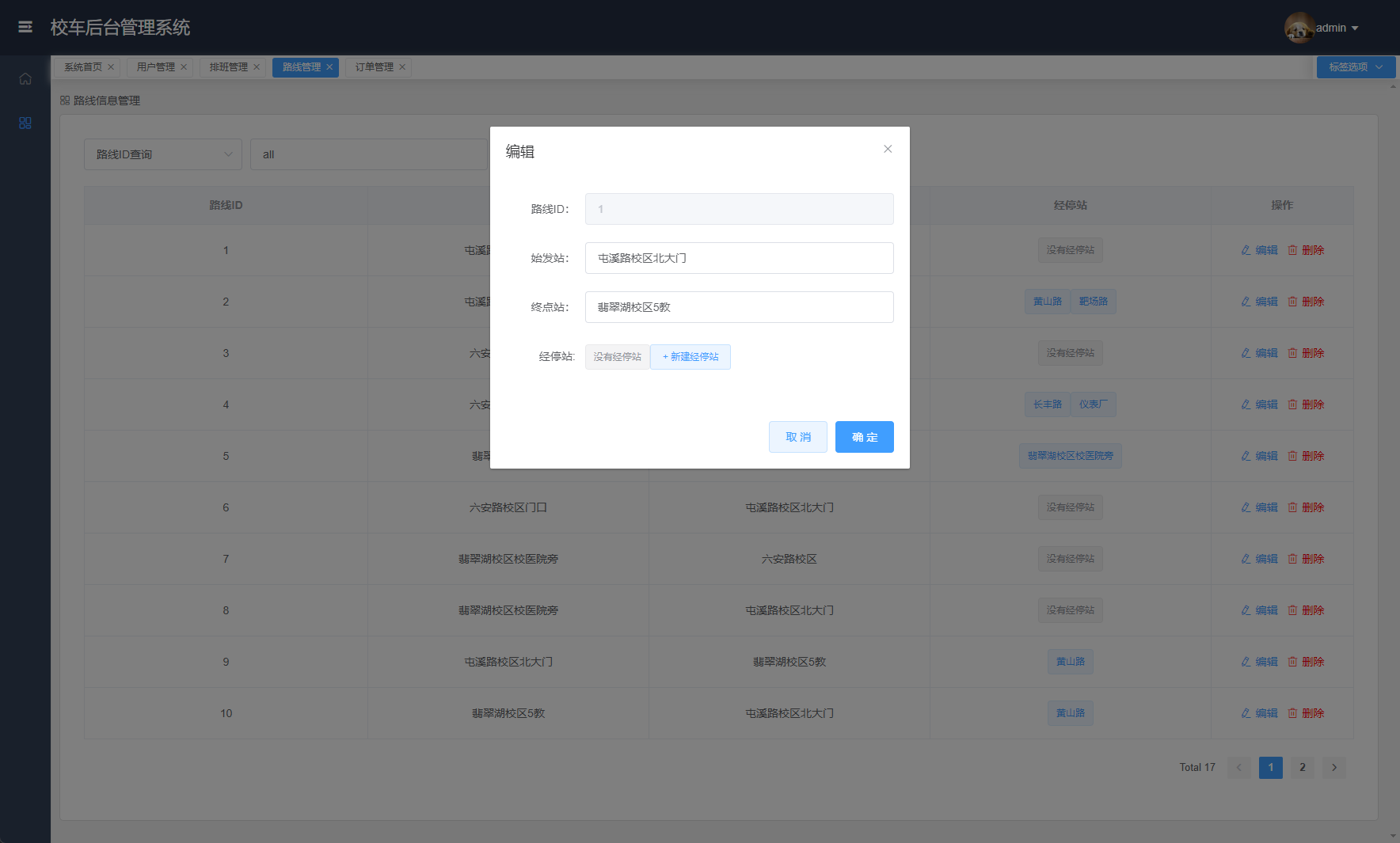
Task: Open the 路线ID查询 select box
Action: click(163, 154)
